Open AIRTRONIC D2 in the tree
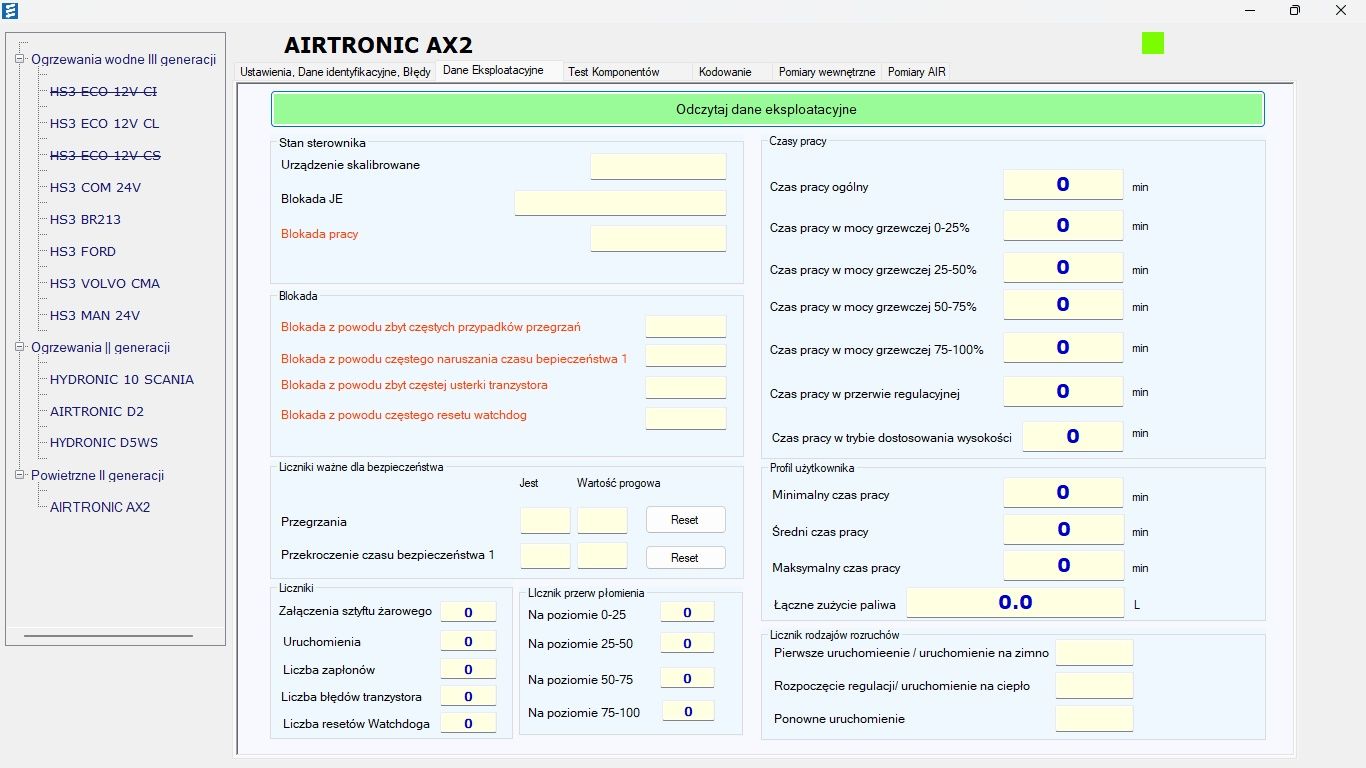The width and height of the screenshot is (1366, 768). click(x=97, y=411)
